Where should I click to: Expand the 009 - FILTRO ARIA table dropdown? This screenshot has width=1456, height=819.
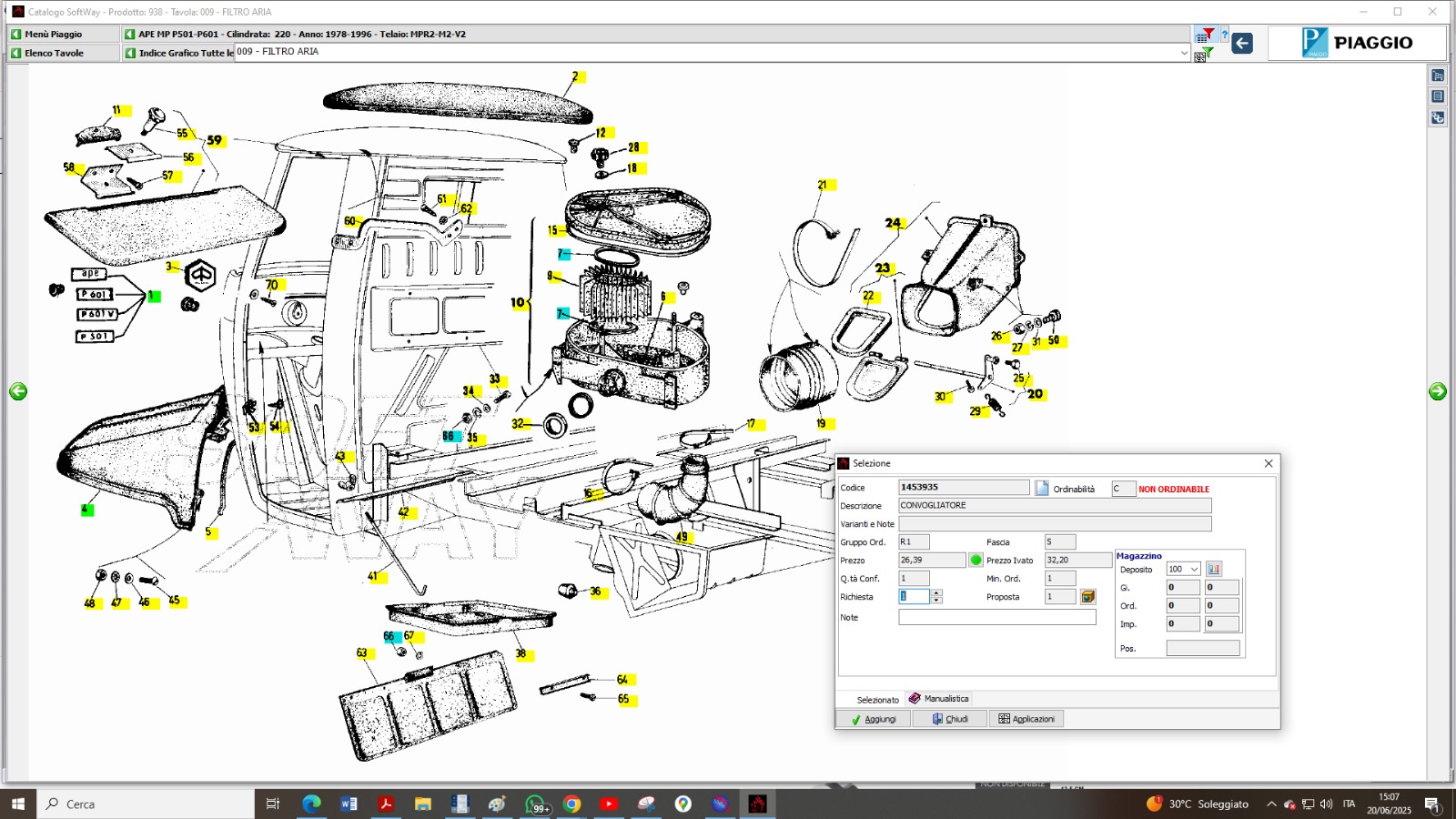1184,53
